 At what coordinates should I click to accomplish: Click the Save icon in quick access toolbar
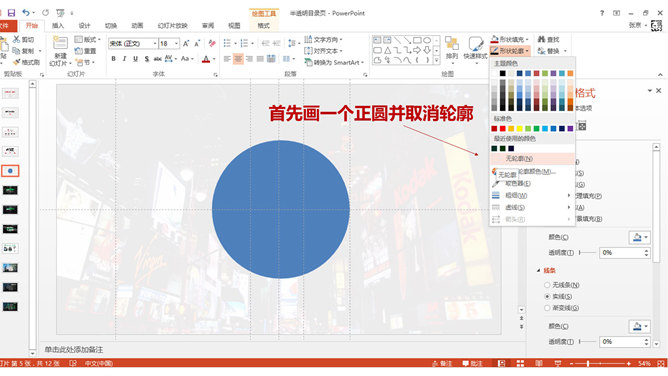tap(12, 13)
